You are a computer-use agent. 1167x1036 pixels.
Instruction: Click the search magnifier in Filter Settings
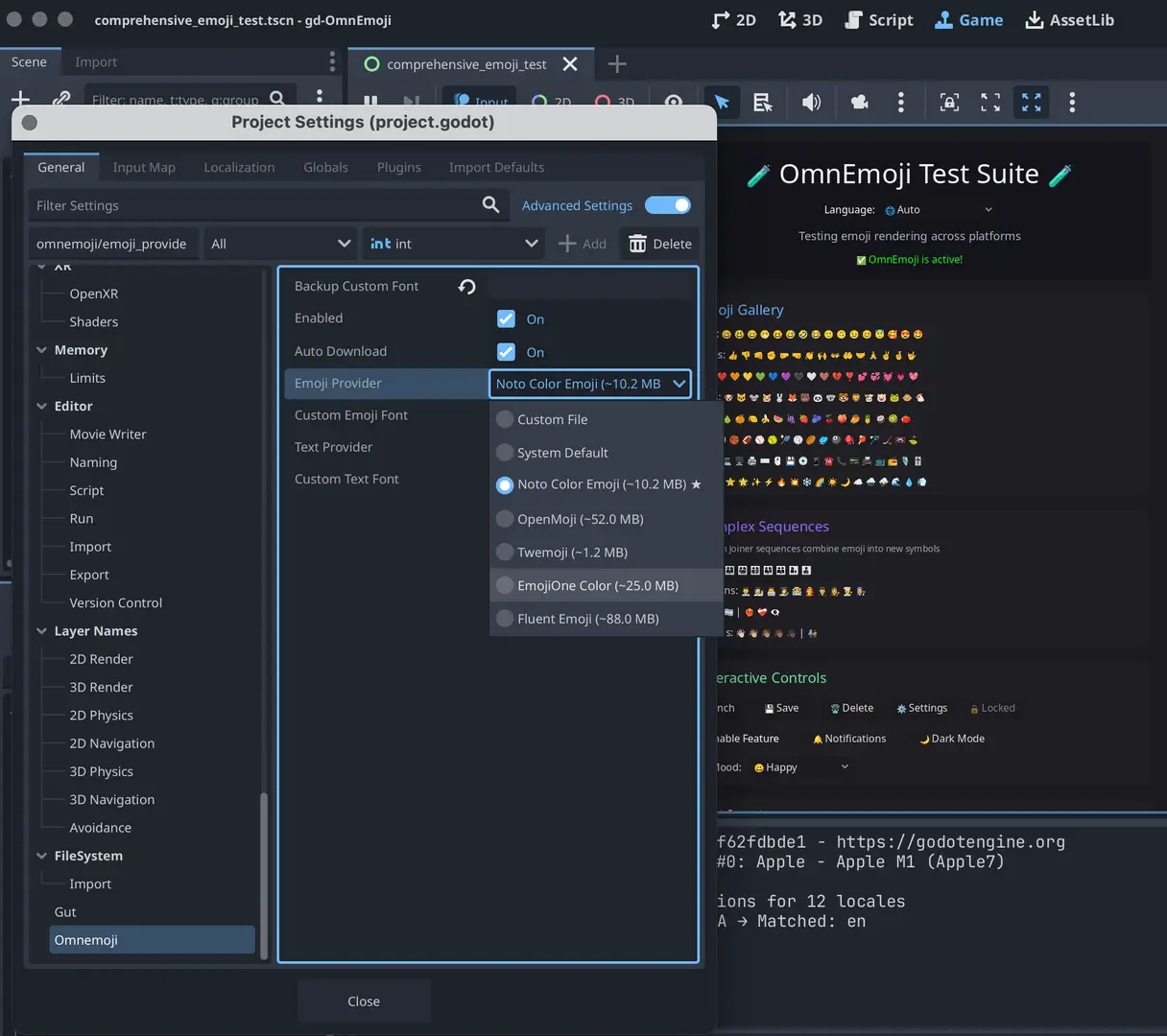coord(490,205)
